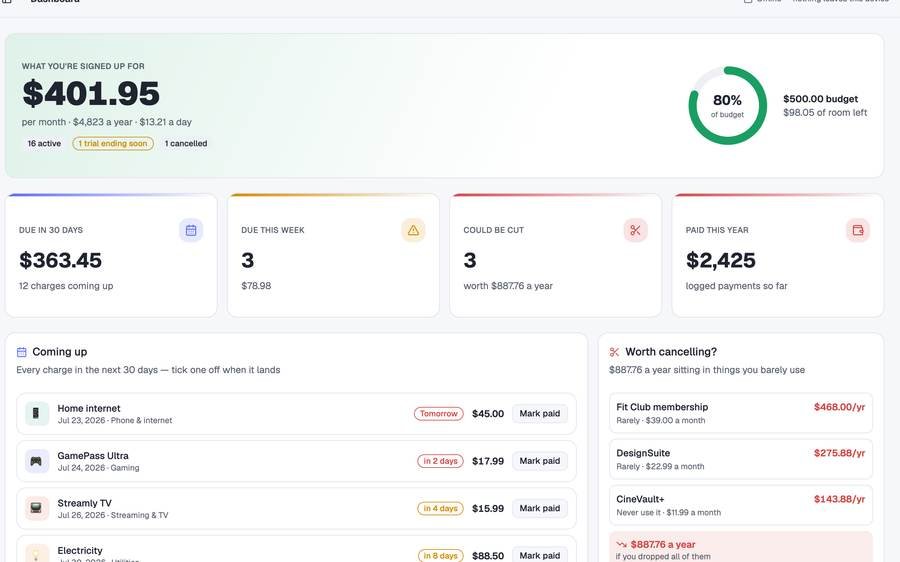
Task: Mark Home internet as paid
Action: pos(540,413)
